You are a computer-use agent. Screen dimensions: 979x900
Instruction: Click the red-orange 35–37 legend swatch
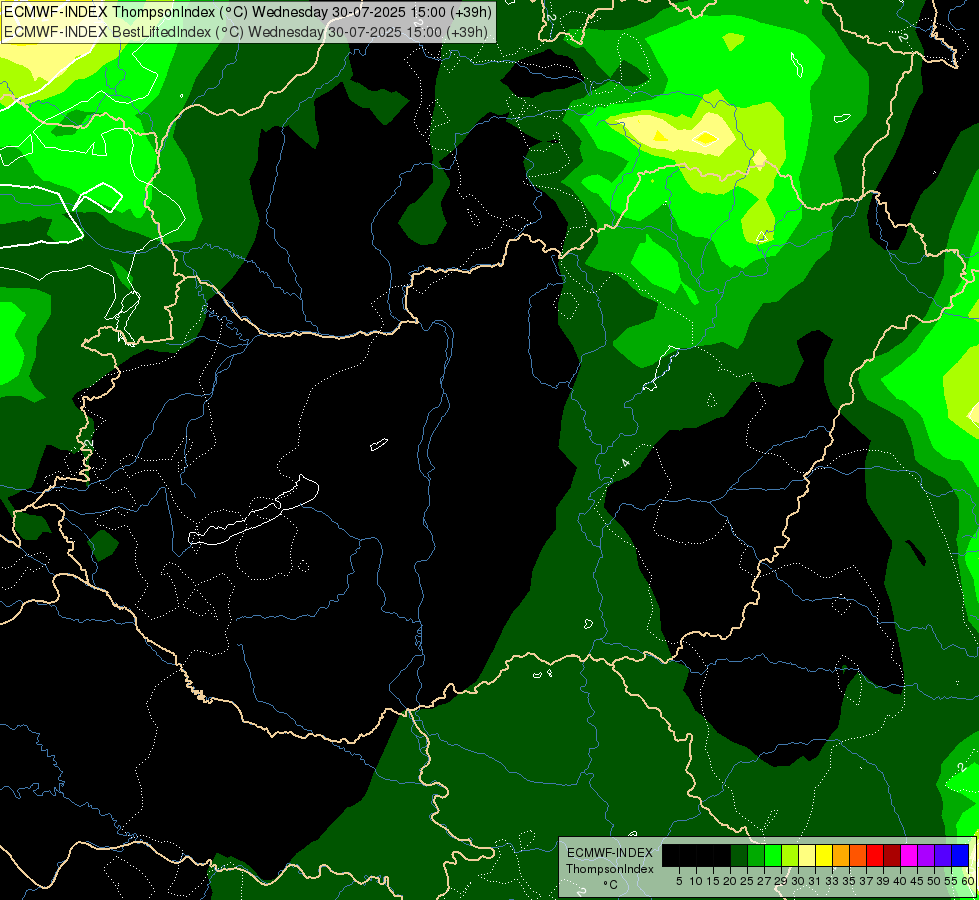pyautogui.click(x=858, y=855)
